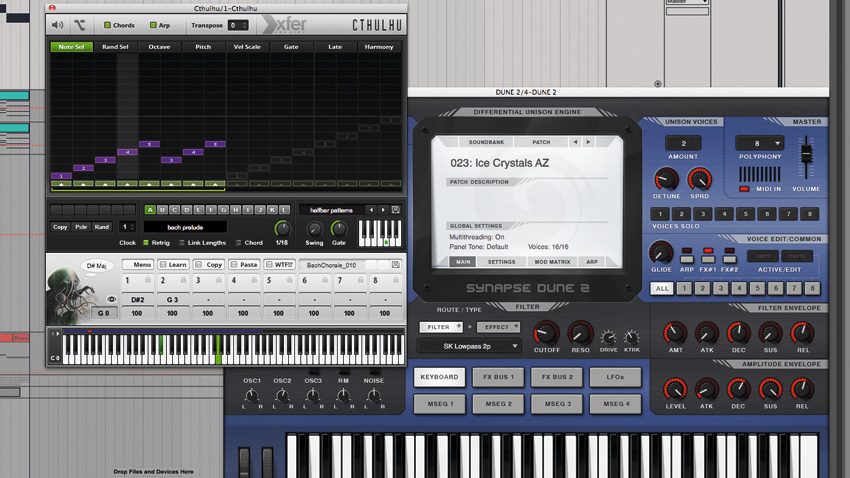Open the SOUNDBANK tab in DUNE display
Viewport: 850px width, 478px height.
[486, 142]
